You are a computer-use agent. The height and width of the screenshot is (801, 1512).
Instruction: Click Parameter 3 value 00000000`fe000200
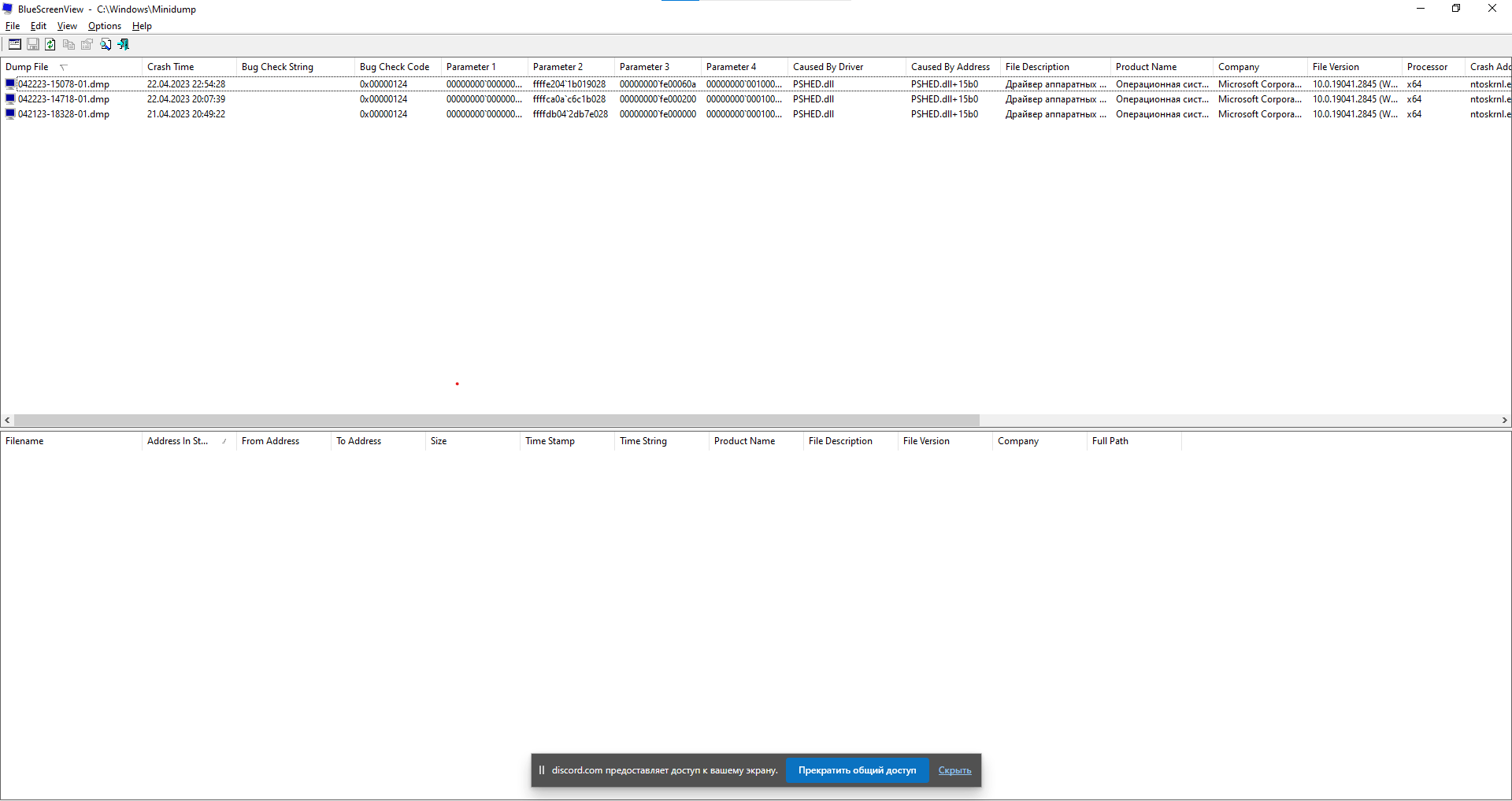pyautogui.click(x=658, y=99)
